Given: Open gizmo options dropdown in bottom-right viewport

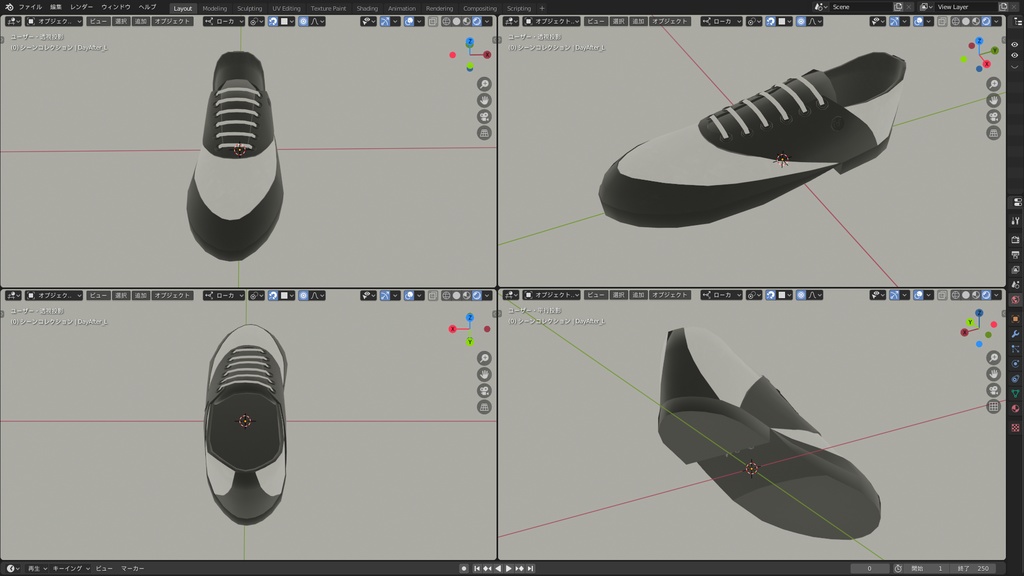Looking at the screenshot, I should tap(904, 295).
